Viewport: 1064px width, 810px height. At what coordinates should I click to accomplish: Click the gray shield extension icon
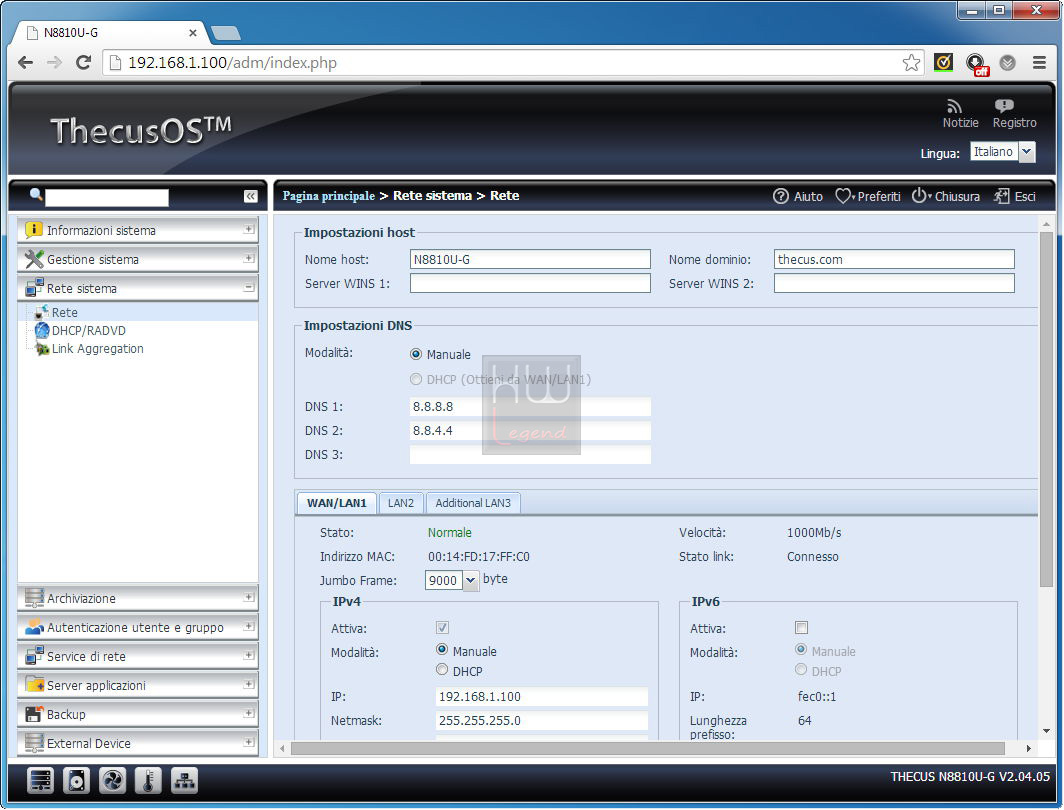(x=1008, y=62)
